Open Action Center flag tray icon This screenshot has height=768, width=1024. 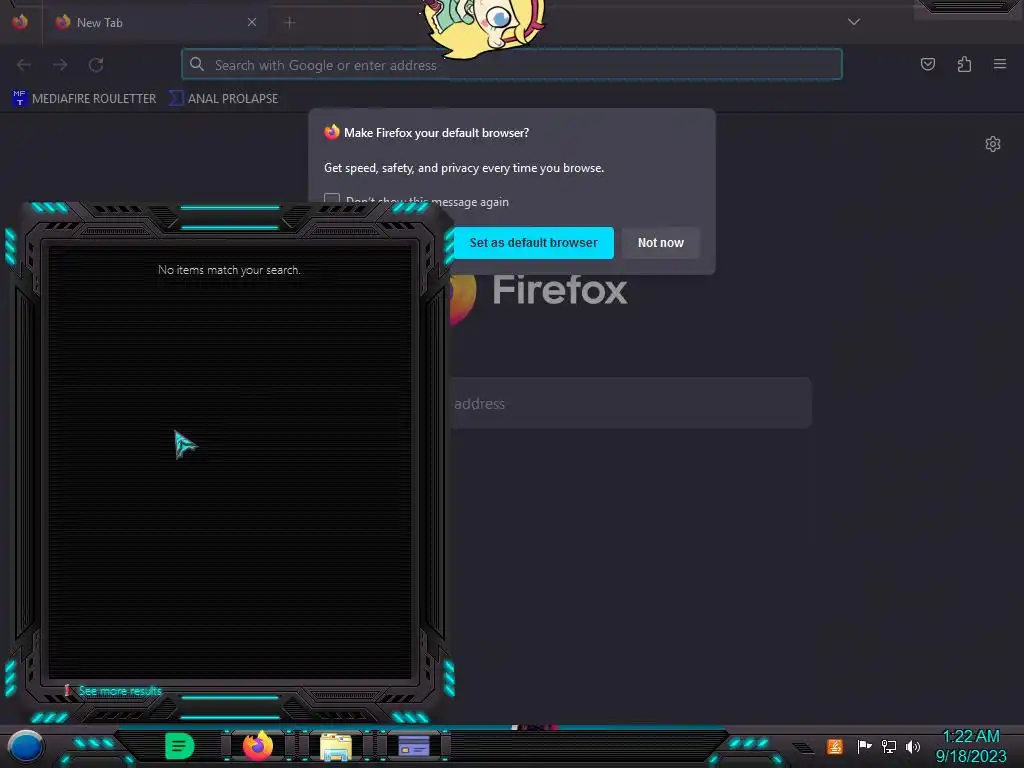tap(864, 746)
